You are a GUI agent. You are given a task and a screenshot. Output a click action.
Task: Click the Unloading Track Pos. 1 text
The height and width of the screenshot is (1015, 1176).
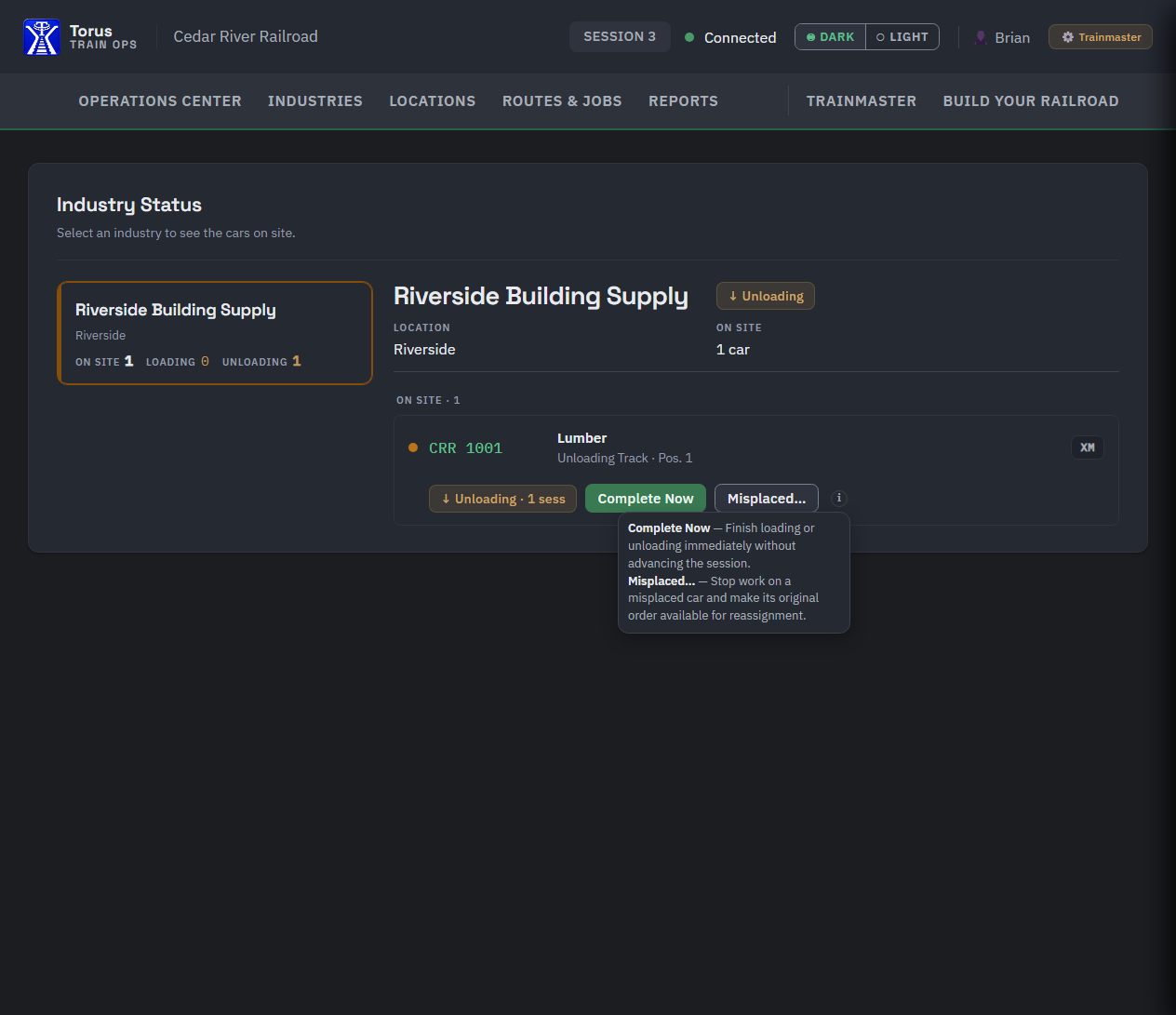click(x=625, y=458)
